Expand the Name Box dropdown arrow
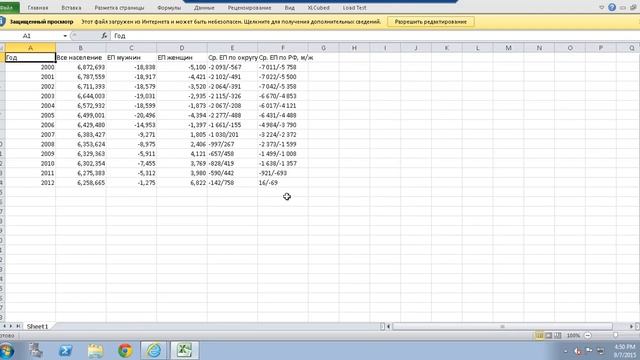Screen dimensions: 640x360 tap(65, 36)
